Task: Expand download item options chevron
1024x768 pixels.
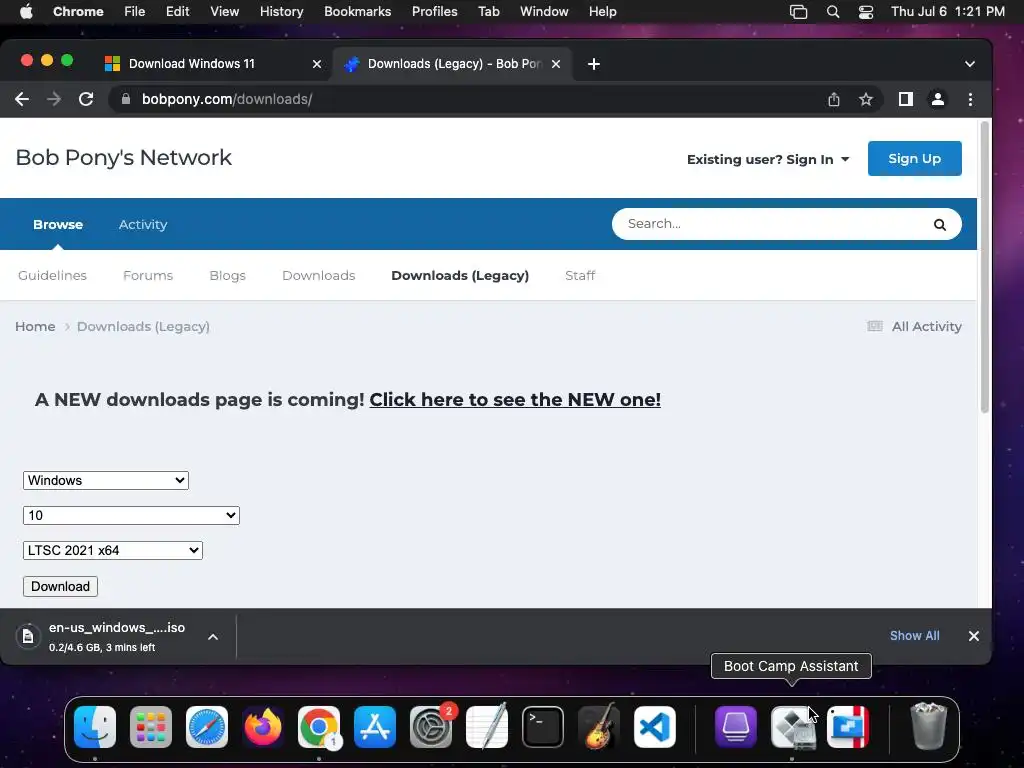Action: click(x=213, y=637)
